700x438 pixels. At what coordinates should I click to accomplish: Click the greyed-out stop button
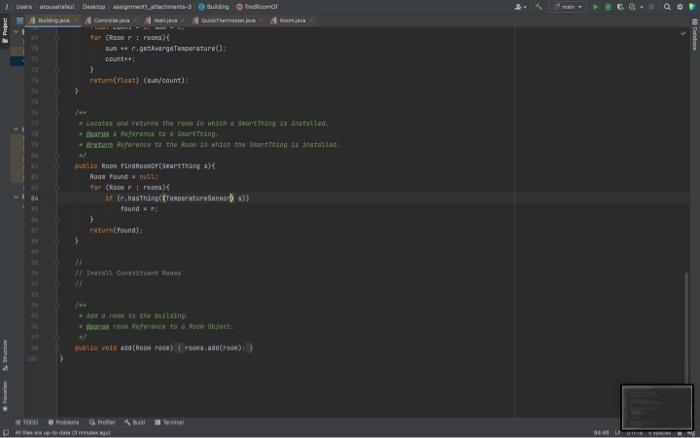(651, 7)
